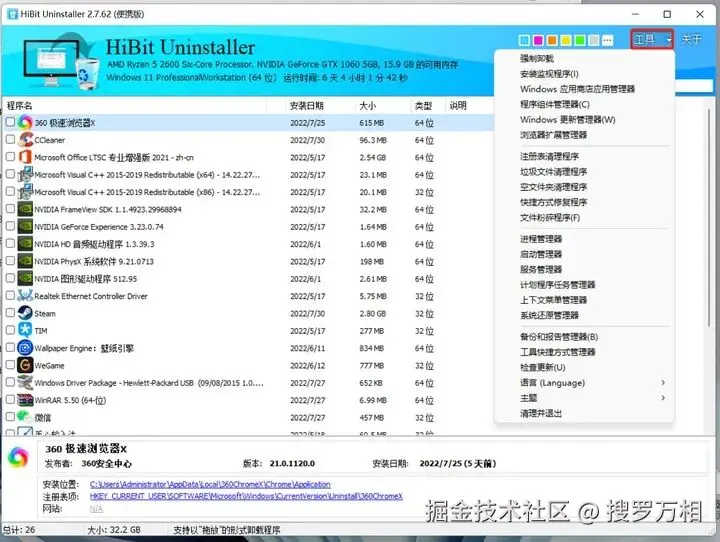Select the Steam row checkbox
The height and width of the screenshot is (542, 720).
10,313
